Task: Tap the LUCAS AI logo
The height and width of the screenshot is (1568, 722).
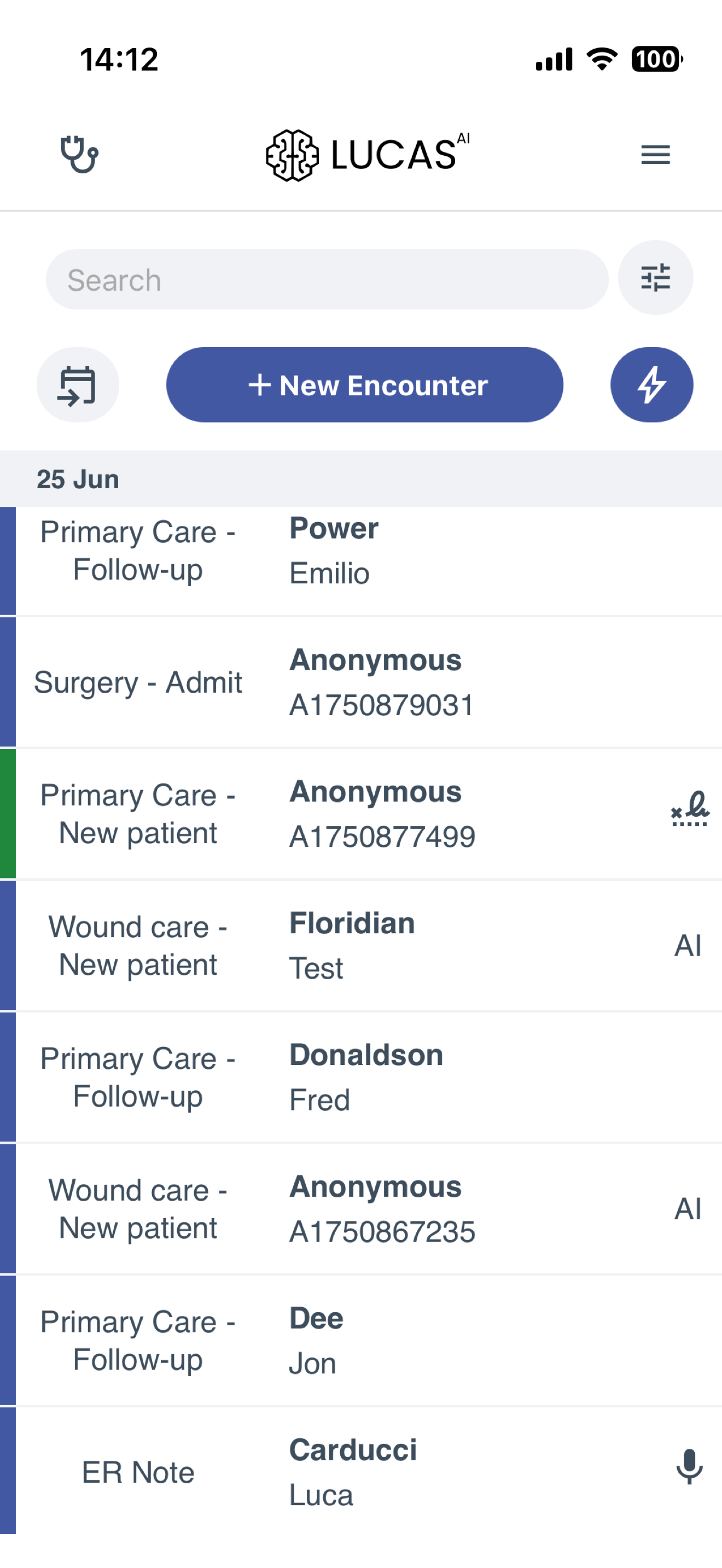Action: [368, 155]
